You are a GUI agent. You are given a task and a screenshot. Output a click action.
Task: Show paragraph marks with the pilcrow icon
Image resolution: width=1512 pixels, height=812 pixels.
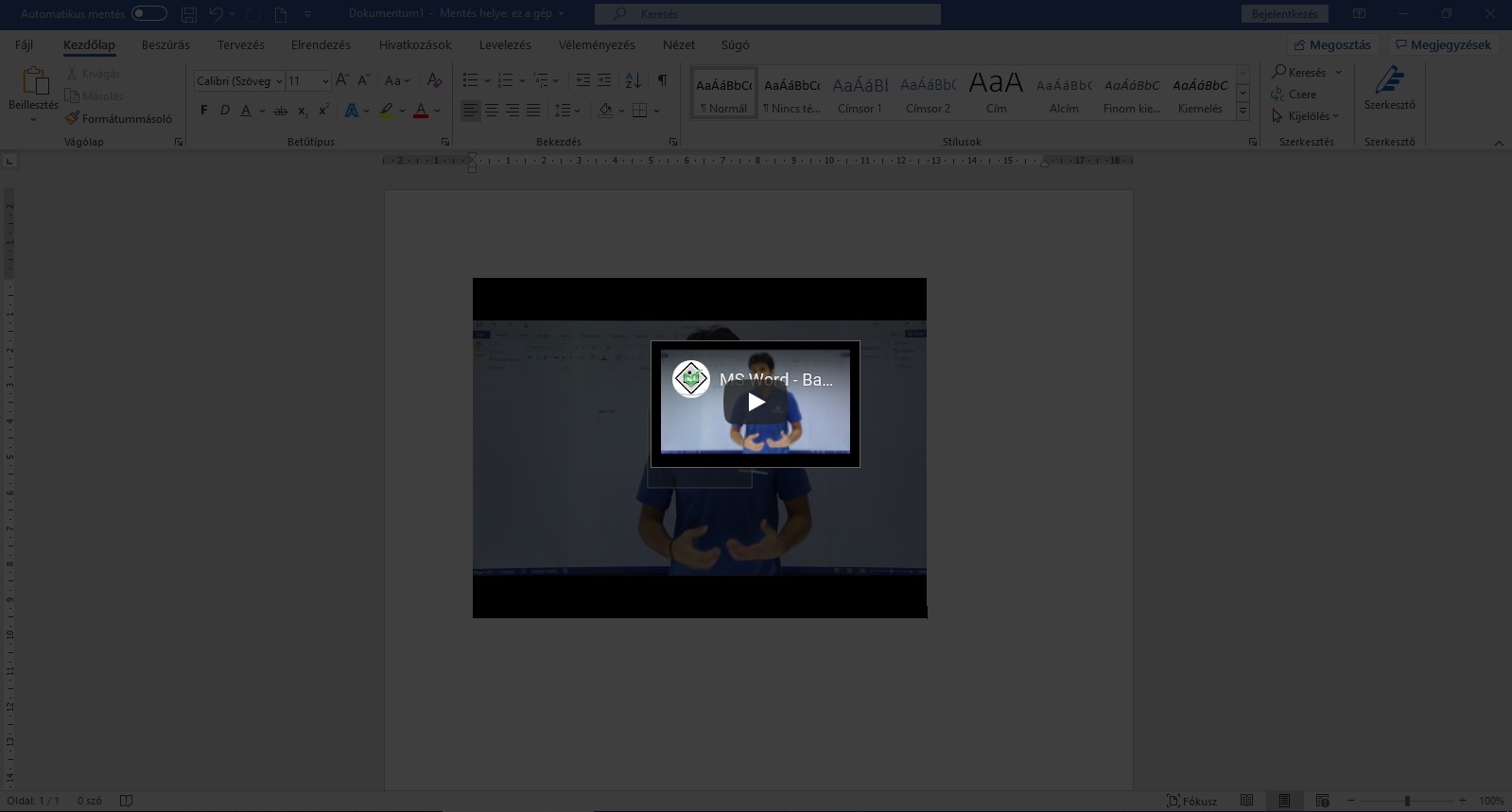662,80
